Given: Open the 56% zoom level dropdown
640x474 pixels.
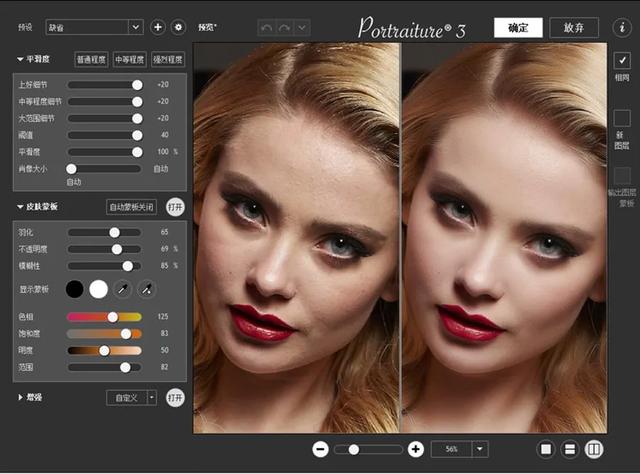Looking at the screenshot, I should (x=481, y=450).
